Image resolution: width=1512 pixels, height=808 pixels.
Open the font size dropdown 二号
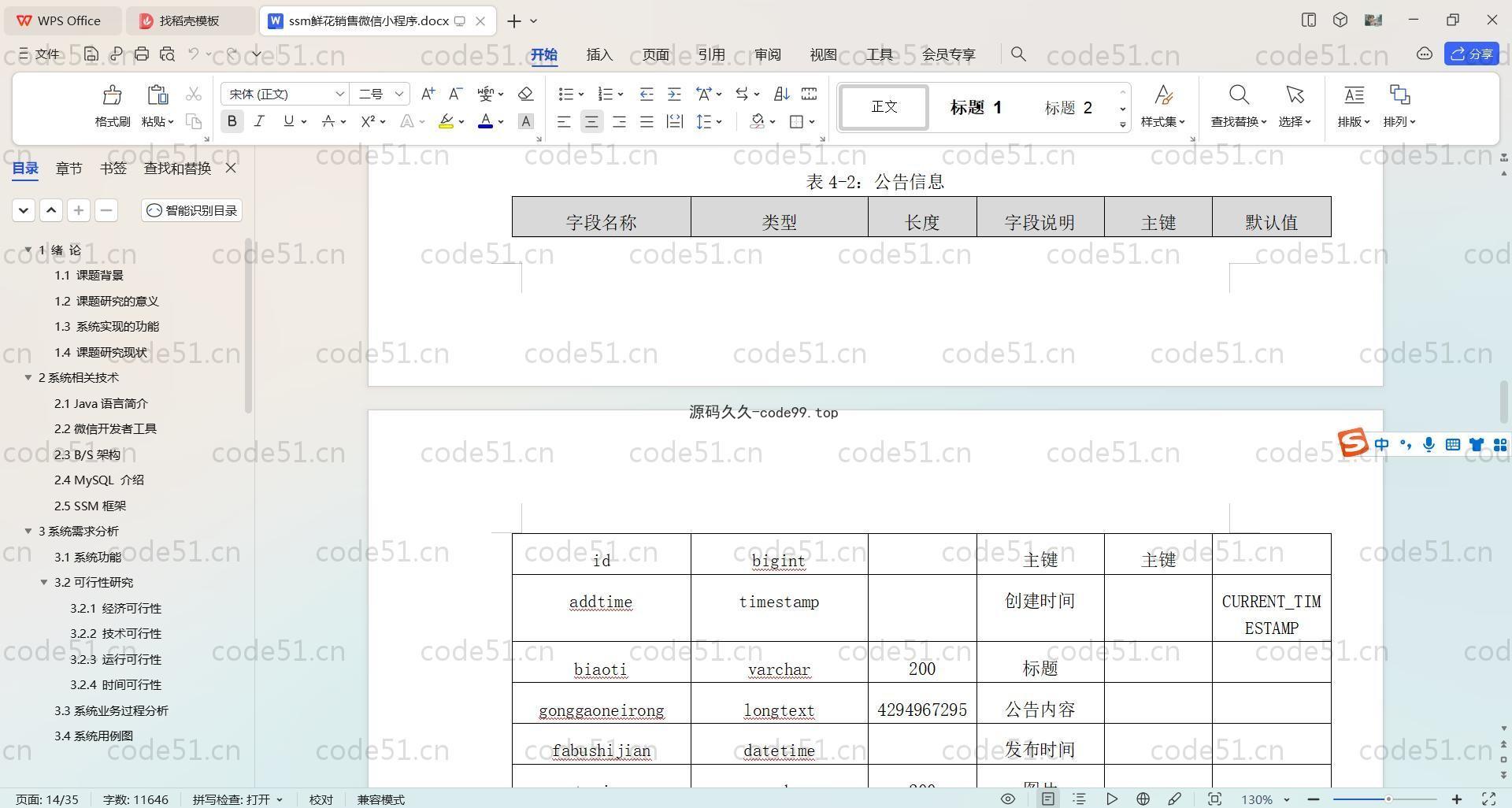[x=399, y=94]
